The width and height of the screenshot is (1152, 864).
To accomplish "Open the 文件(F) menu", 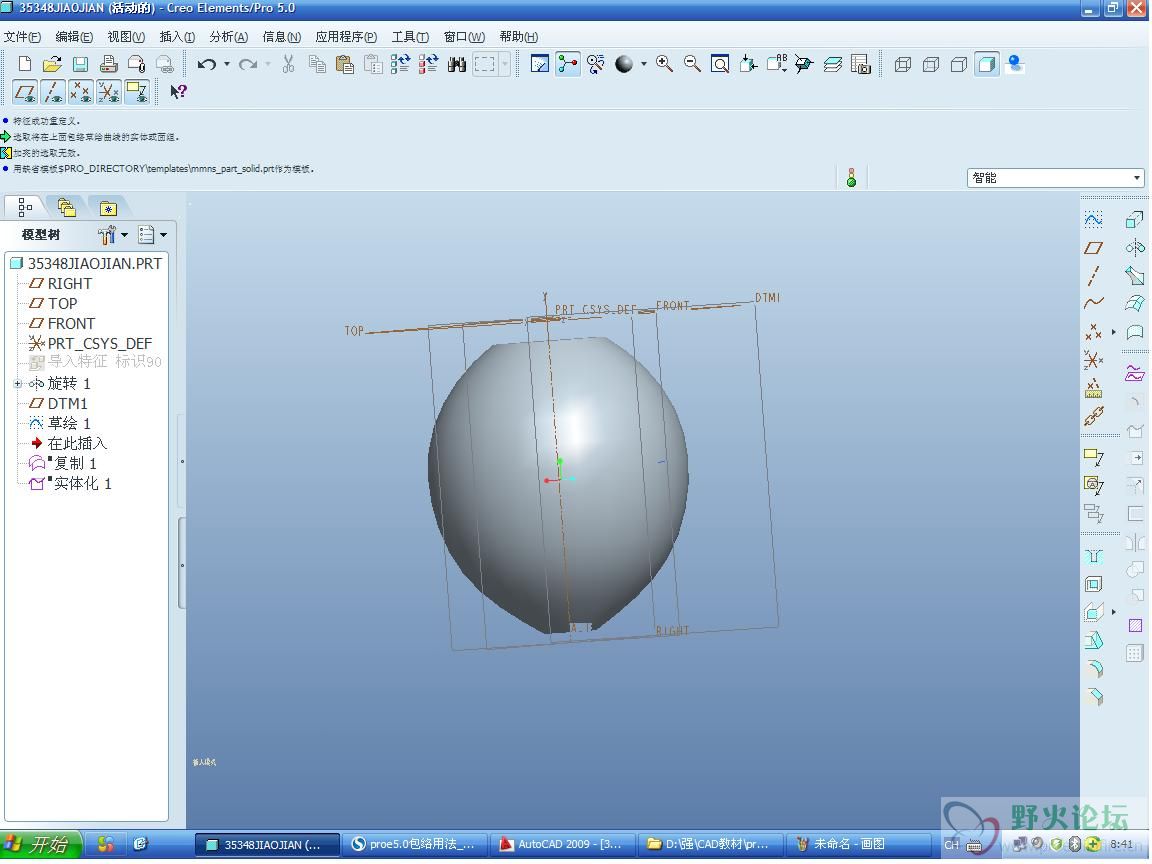I will pos(22,37).
